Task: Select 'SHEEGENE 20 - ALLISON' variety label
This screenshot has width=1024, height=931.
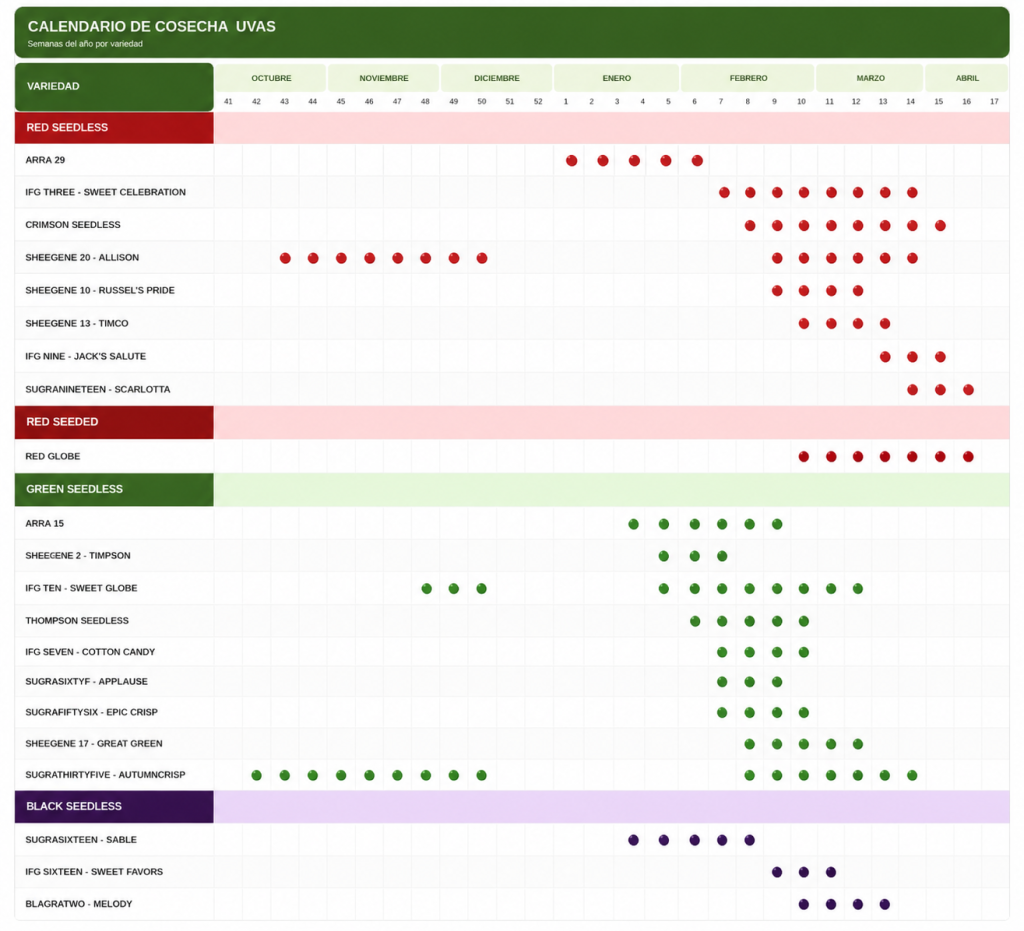Action: 82,257
